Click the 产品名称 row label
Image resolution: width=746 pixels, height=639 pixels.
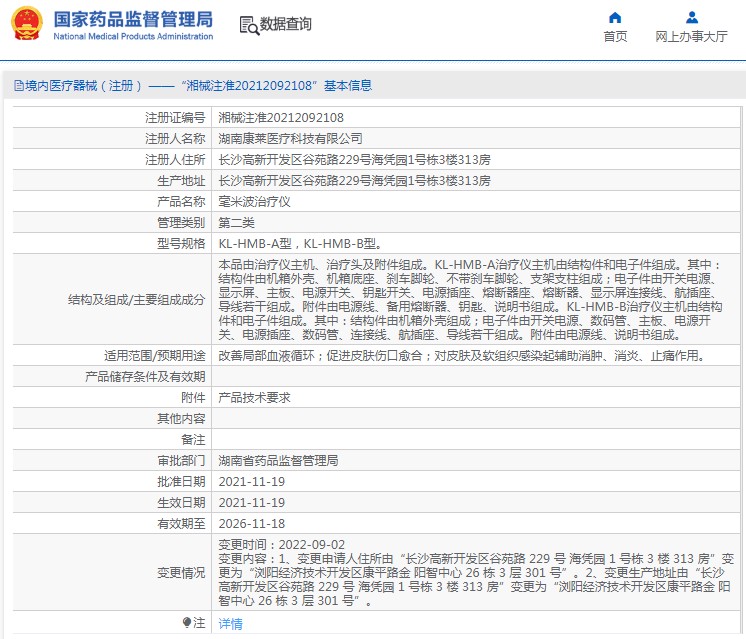click(181, 202)
